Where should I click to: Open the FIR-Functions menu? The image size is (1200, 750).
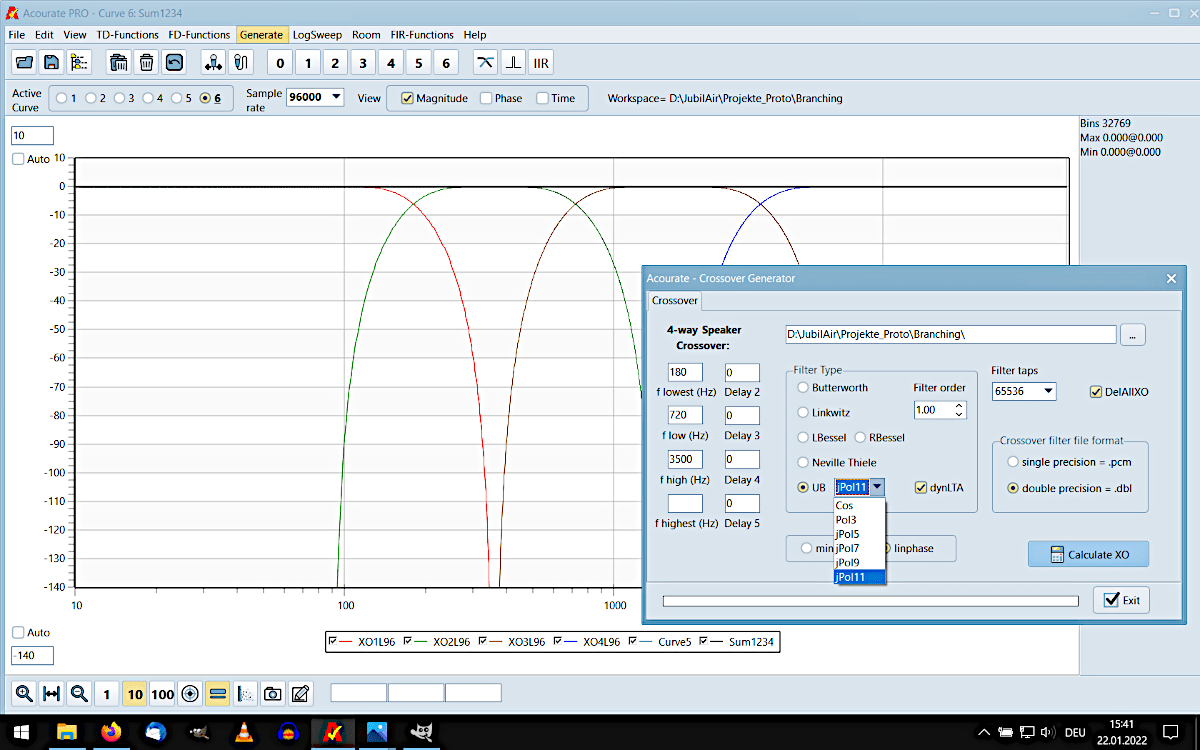pos(422,35)
